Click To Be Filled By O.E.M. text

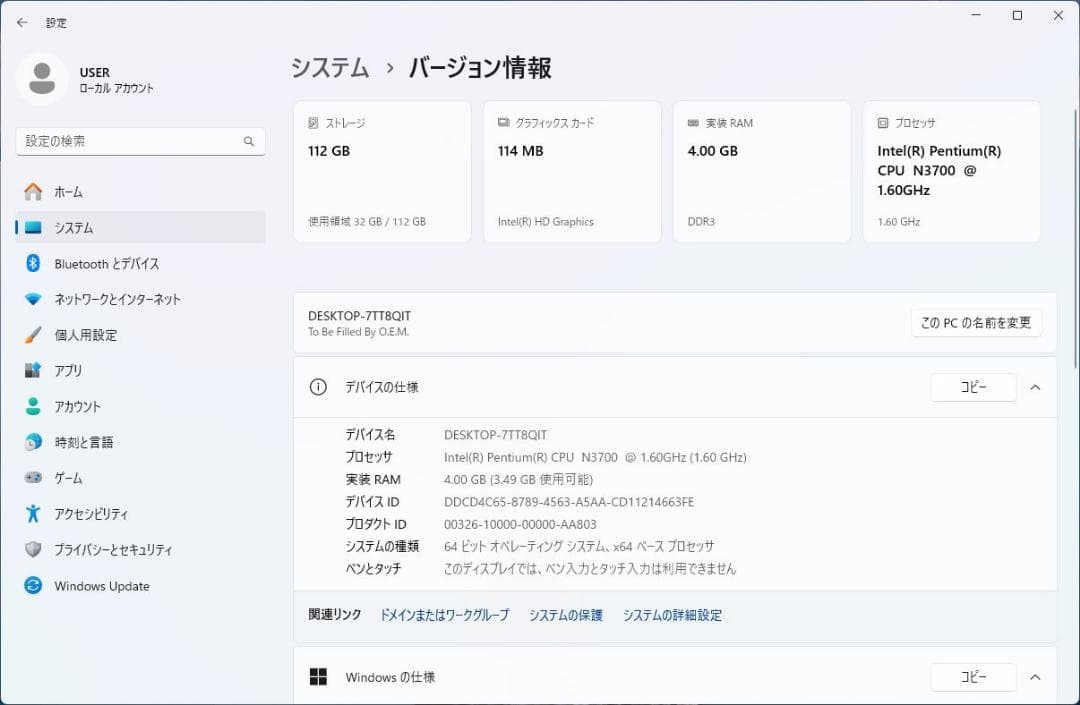point(358,332)
